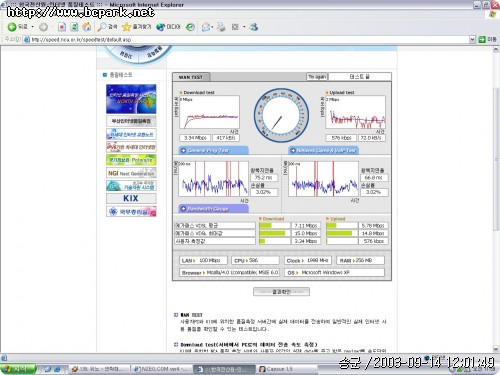Click the Print toolbar icon
This screenshot has width=500, height=375.
221,27
